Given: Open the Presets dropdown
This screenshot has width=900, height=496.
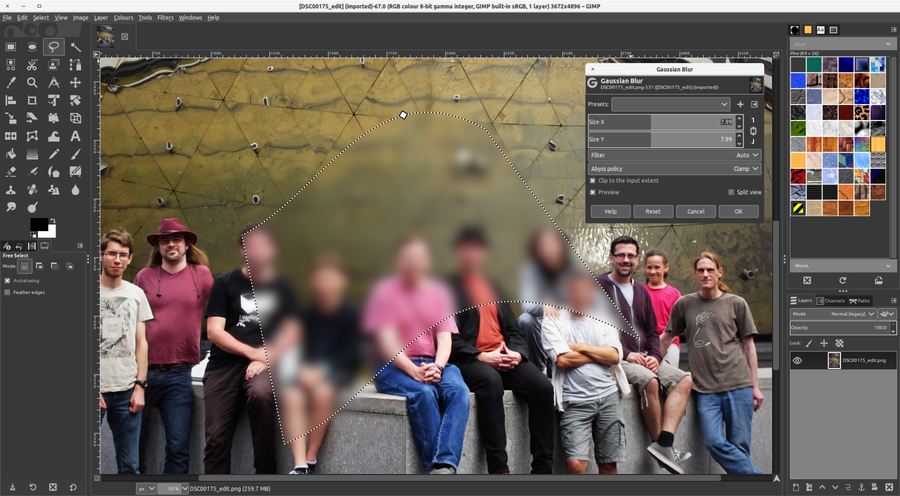Looking at the screenshot, I should point(671,104).
